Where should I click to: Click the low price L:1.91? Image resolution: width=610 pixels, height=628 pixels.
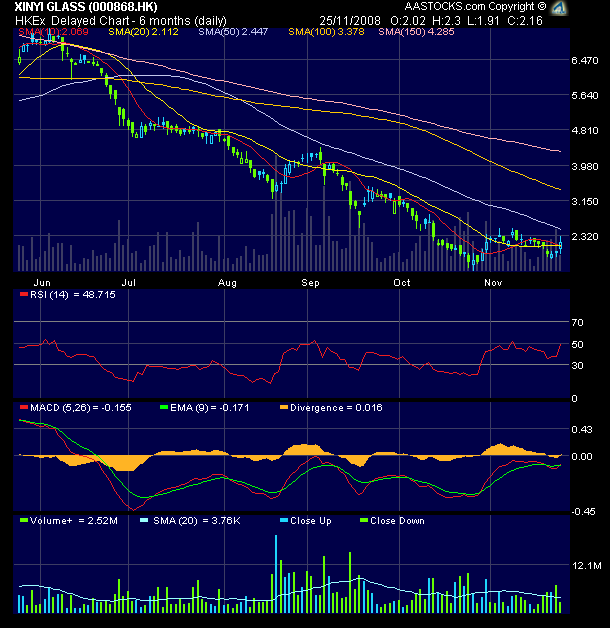tap(483, 21)
